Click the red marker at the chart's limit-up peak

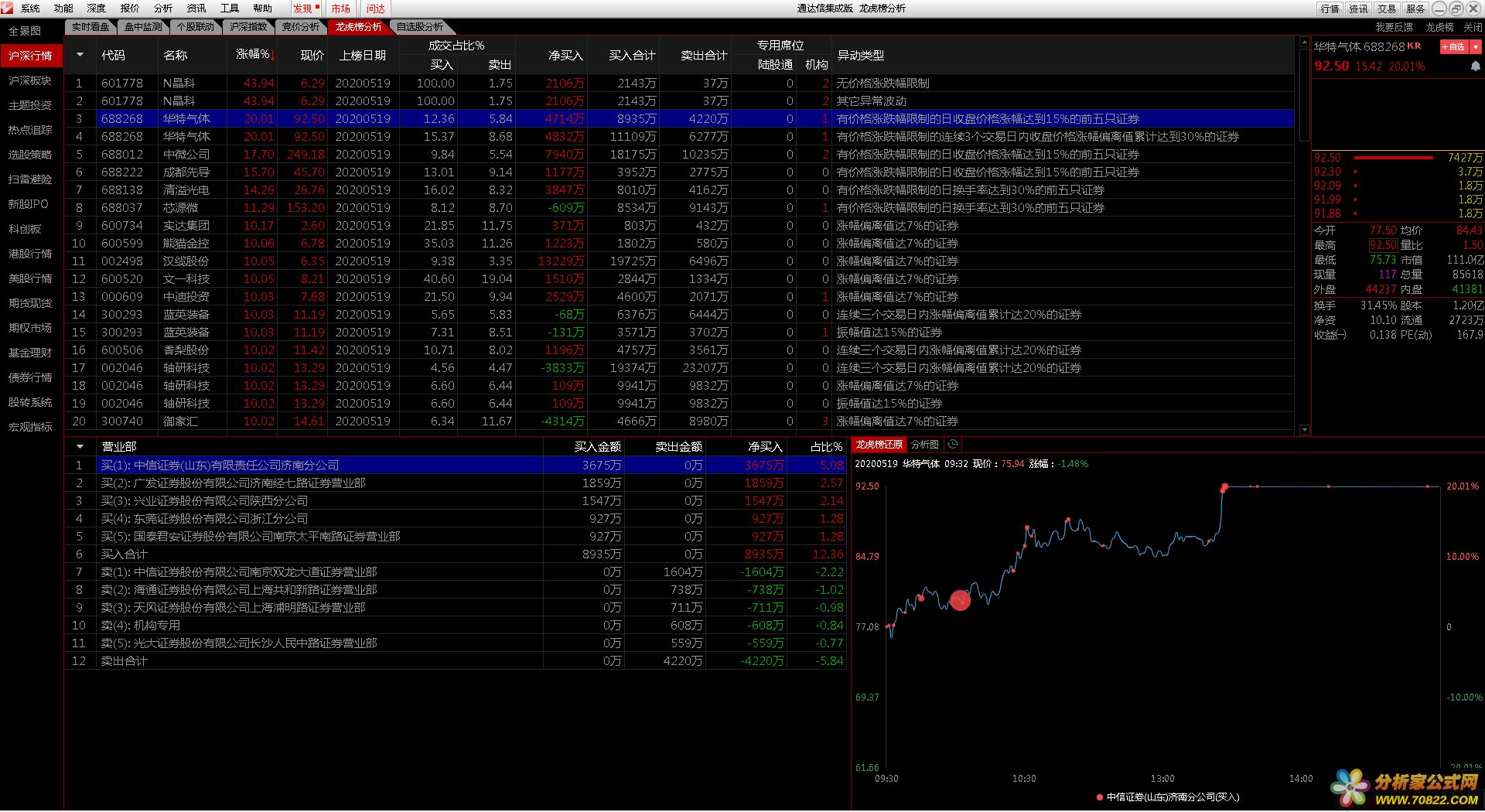click(1224, 487)
